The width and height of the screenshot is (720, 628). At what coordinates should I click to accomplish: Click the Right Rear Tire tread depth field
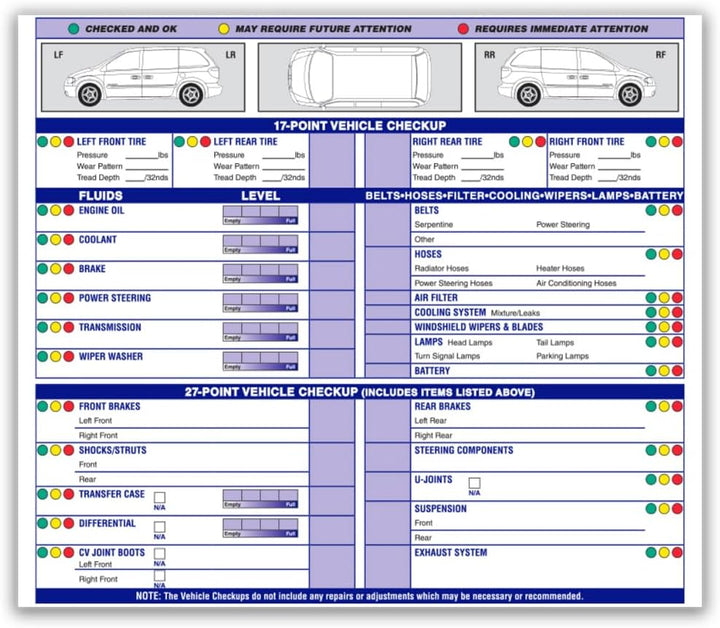coord(476,178)
